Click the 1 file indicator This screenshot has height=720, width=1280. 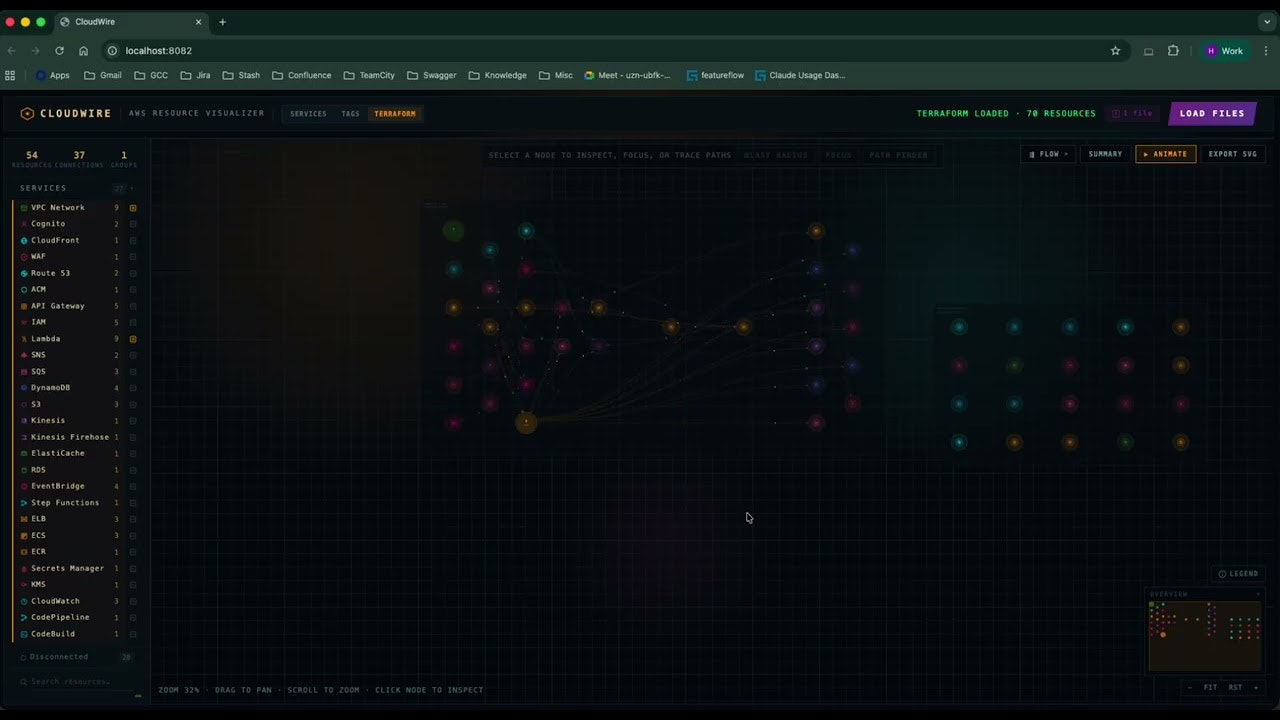[x=1133, y=114]
